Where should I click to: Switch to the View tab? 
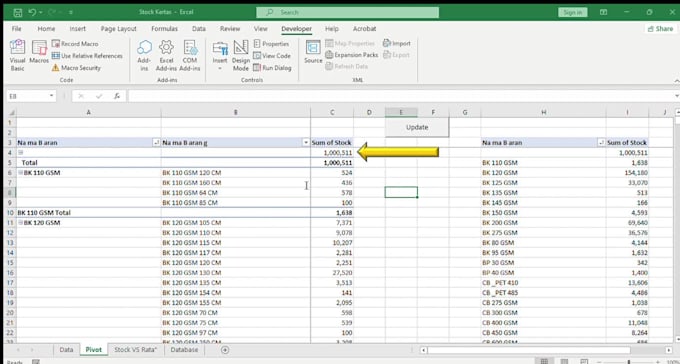(x=261, y=29)
